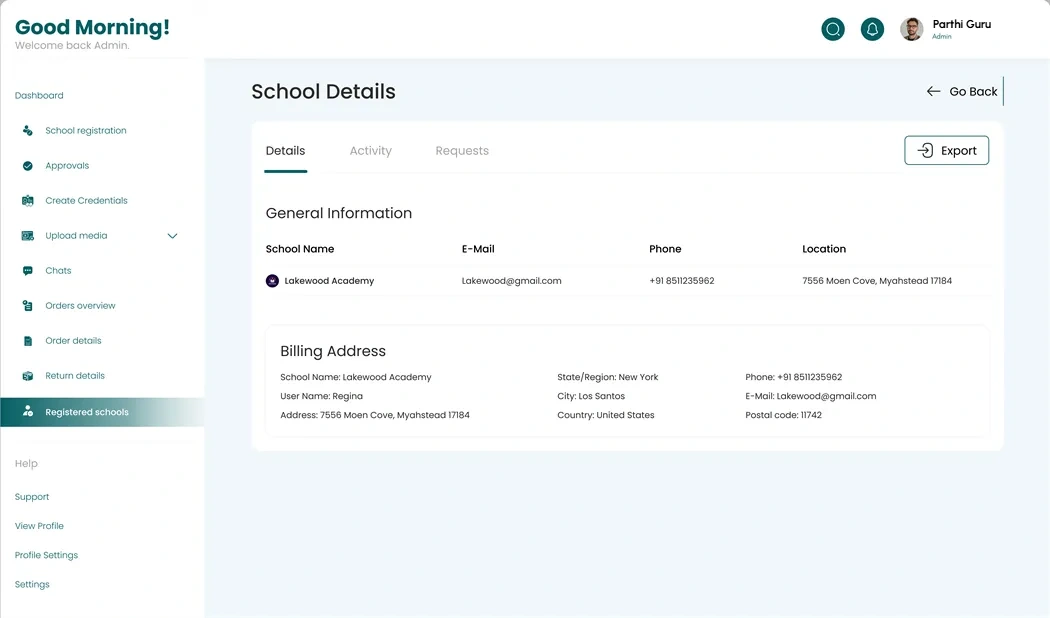Screen dimensions: 1050x618
Task: Click the Create Credentials icon
Action: point(27,200)
